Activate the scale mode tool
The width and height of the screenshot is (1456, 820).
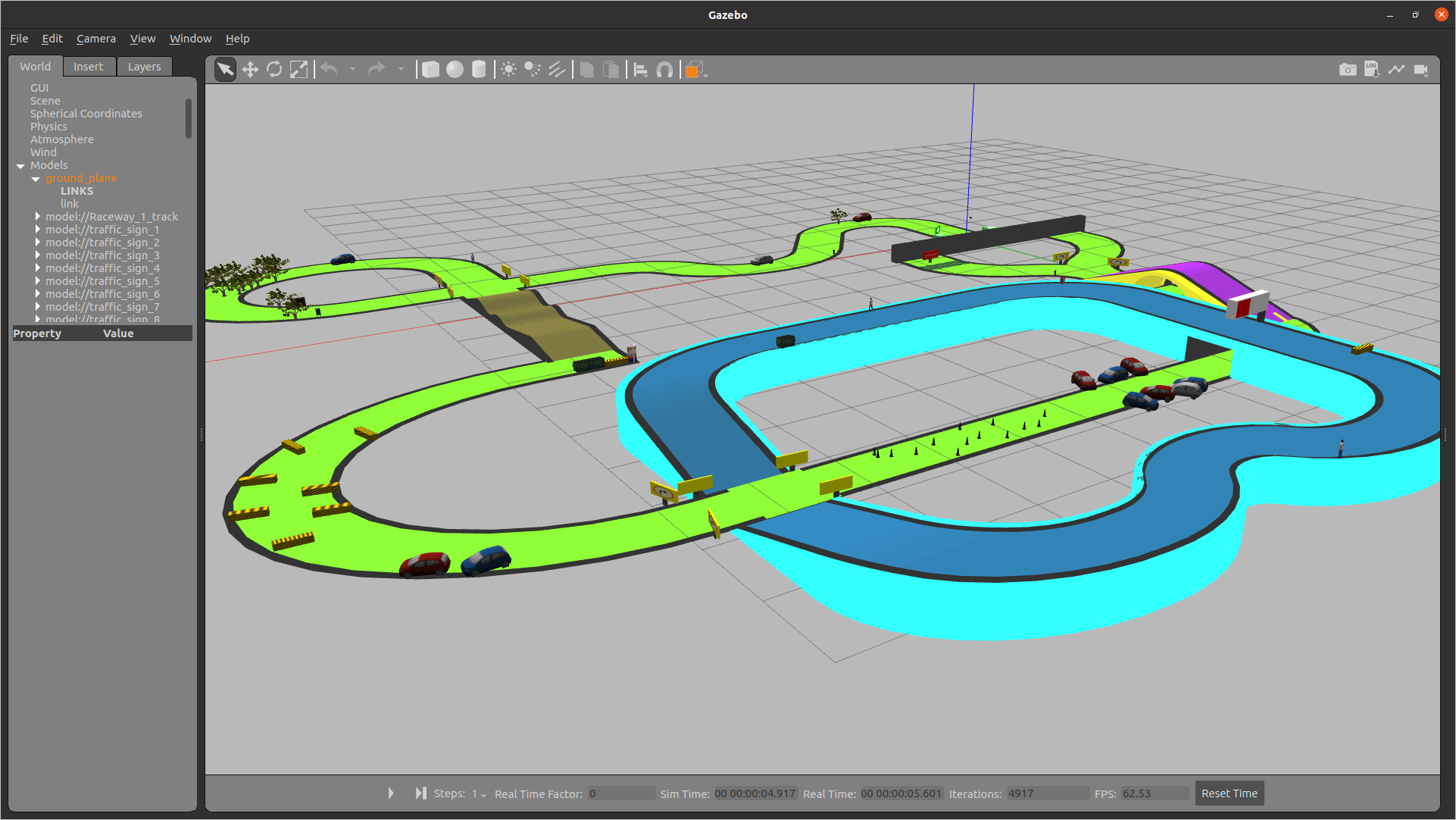[x=299, y=70]
